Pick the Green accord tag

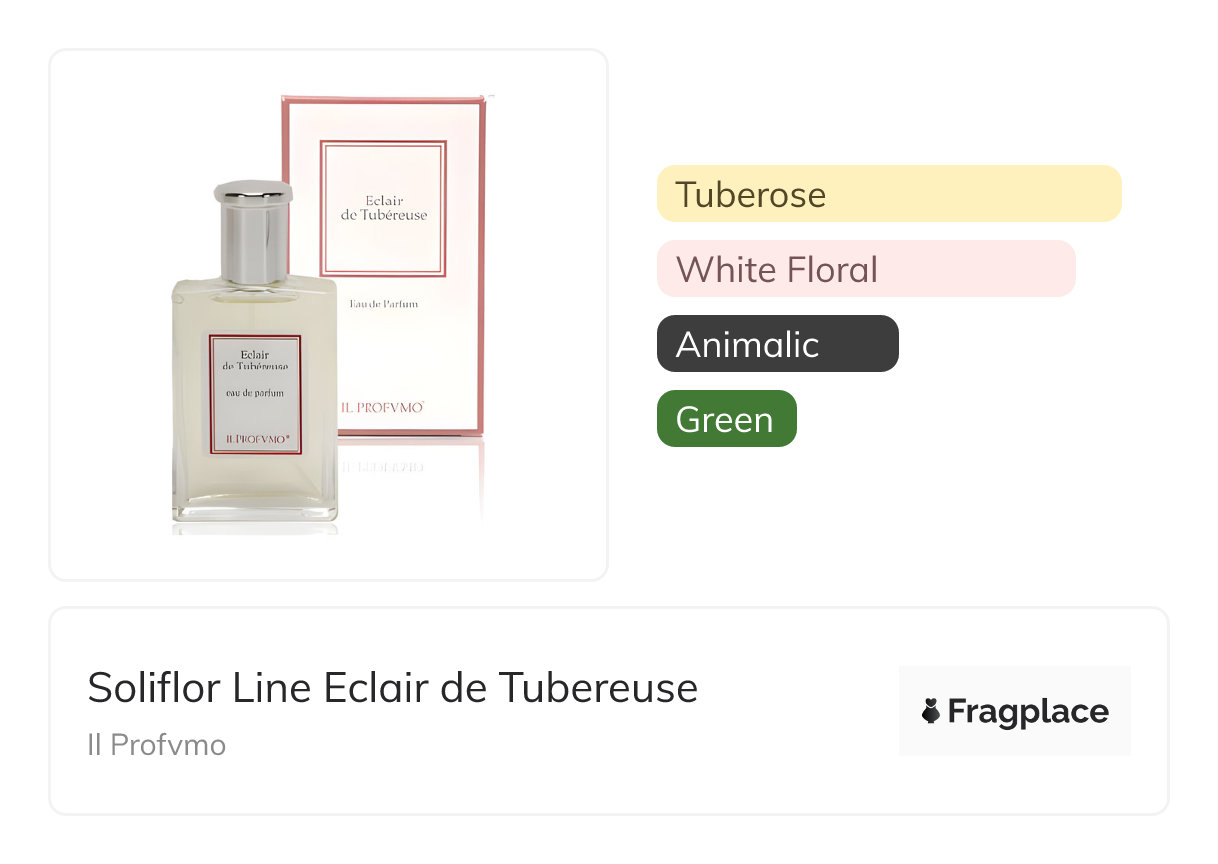point(727,419)
